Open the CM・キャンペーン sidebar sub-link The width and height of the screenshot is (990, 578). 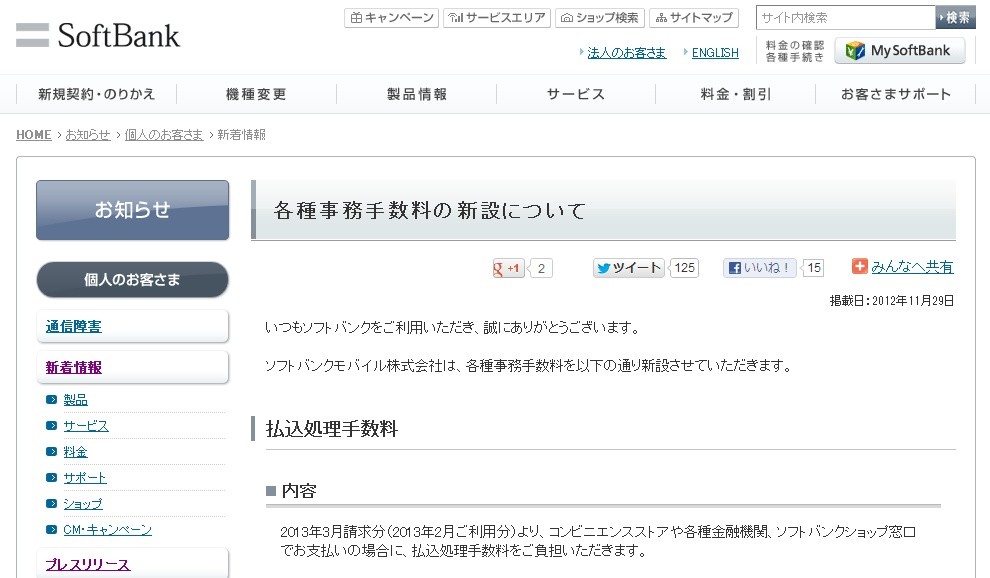tap(107, 529)
